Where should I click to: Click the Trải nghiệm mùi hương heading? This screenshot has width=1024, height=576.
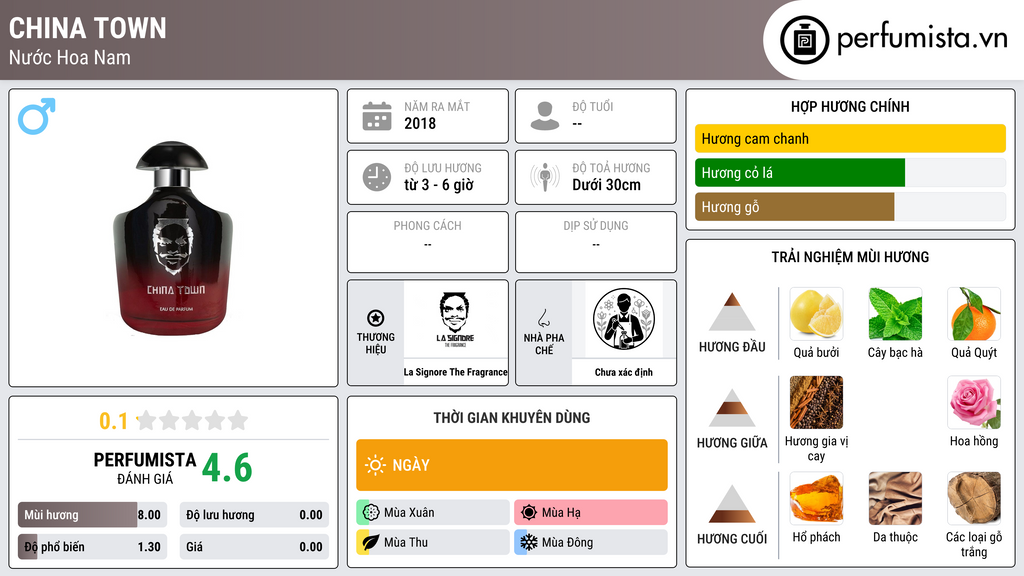click(850, 257)
